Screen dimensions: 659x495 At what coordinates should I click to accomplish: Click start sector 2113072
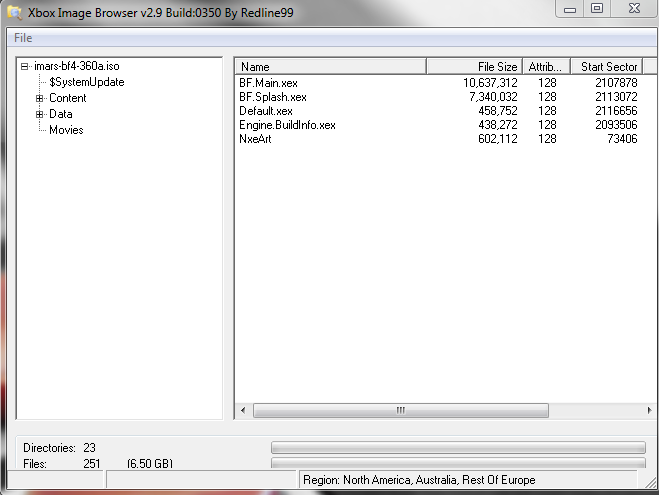coord(616,97)
